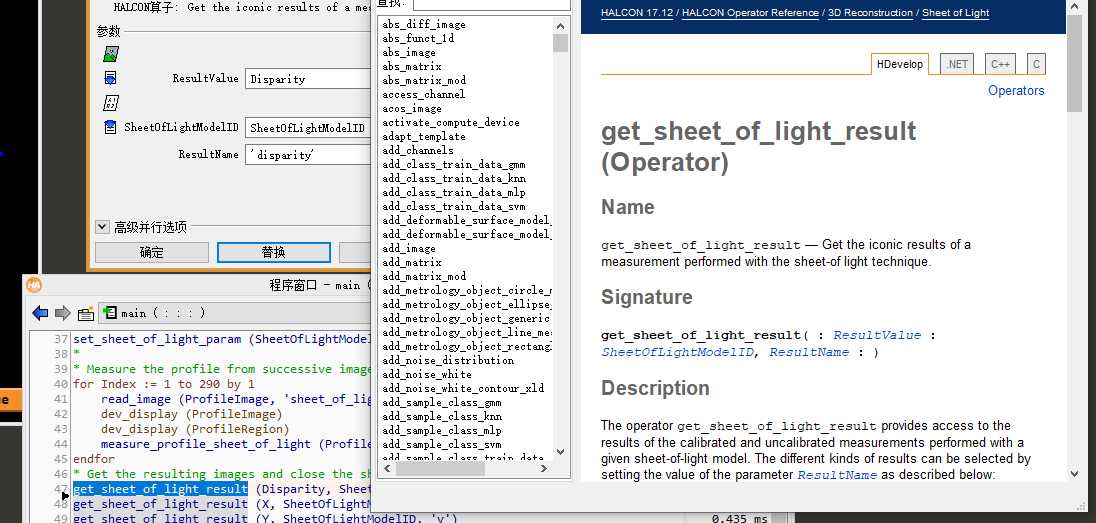Select abs_matrix_mod in the operator list

424,80
